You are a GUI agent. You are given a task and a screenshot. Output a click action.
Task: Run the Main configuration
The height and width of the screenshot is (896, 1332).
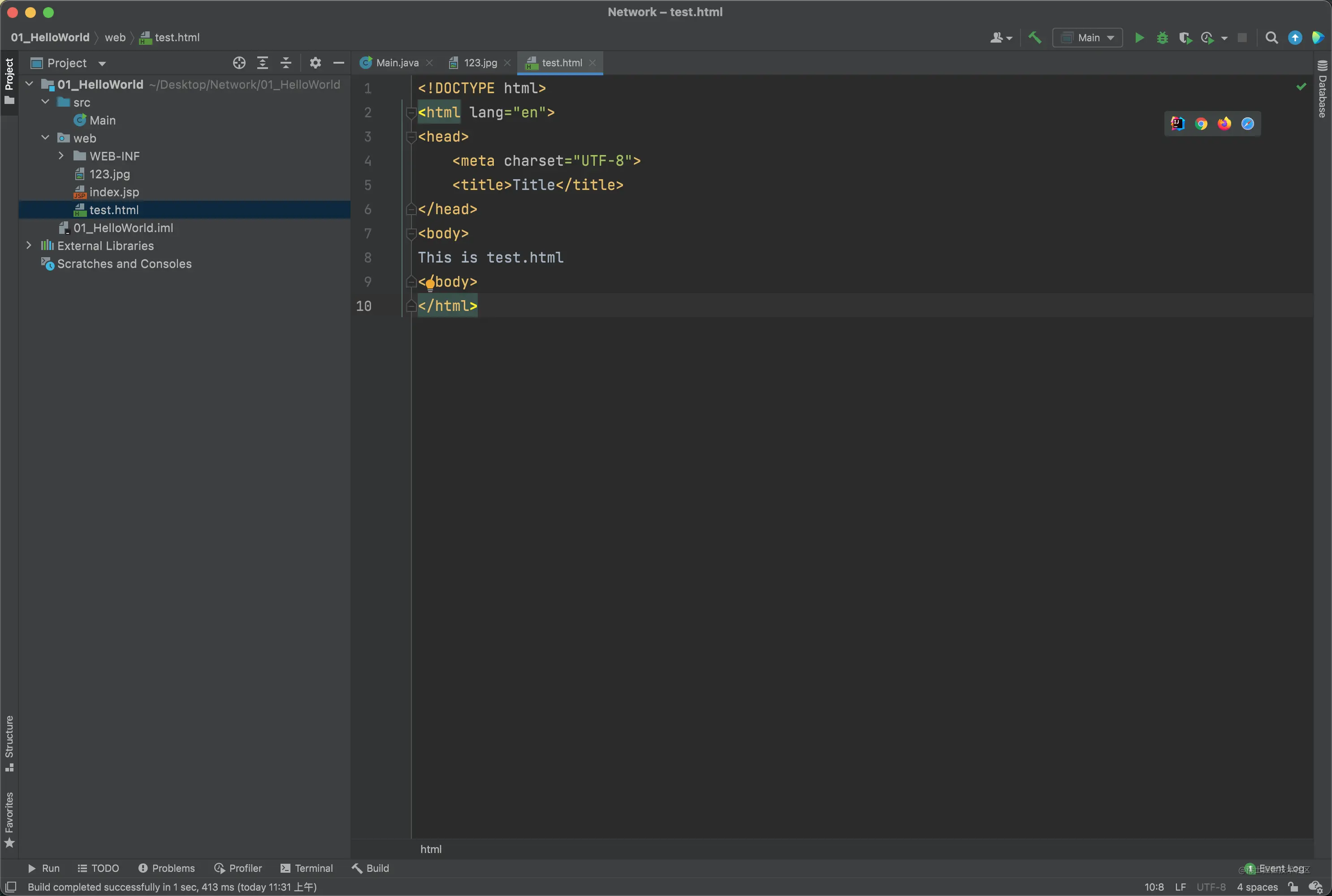pyautogui.click(x=1139, y=38)
